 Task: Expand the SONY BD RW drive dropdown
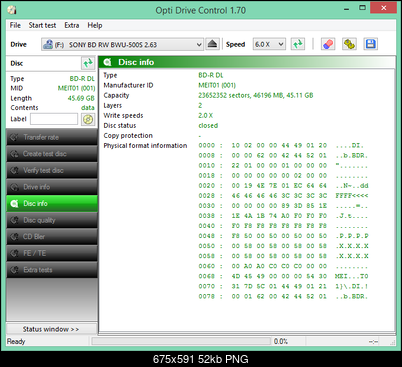122,44
